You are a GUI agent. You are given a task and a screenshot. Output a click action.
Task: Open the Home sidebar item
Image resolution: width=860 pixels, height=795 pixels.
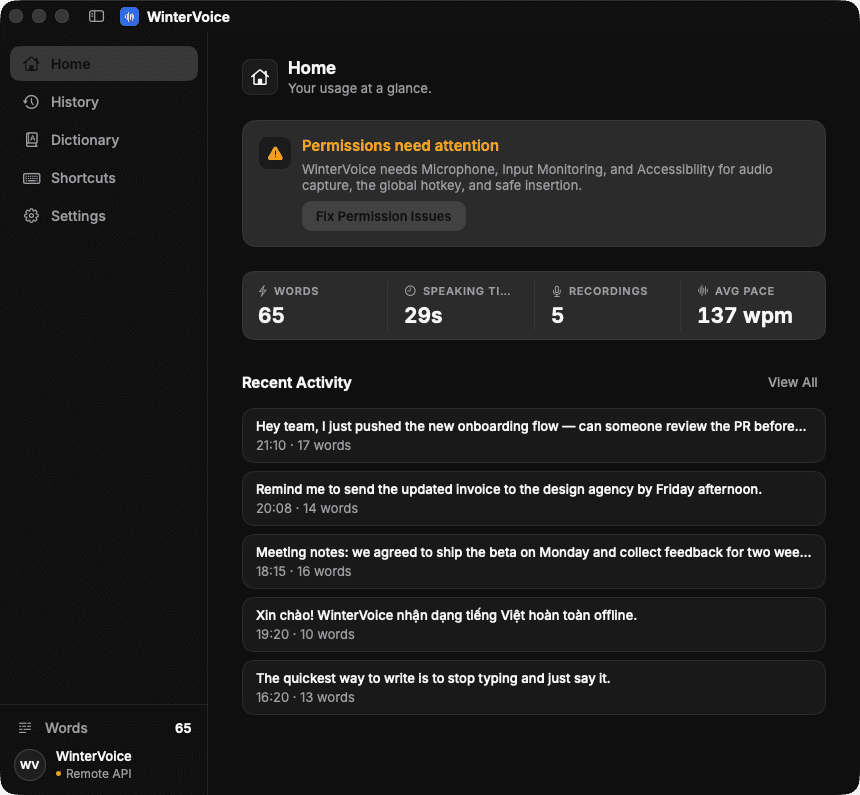tap(104, 64)
